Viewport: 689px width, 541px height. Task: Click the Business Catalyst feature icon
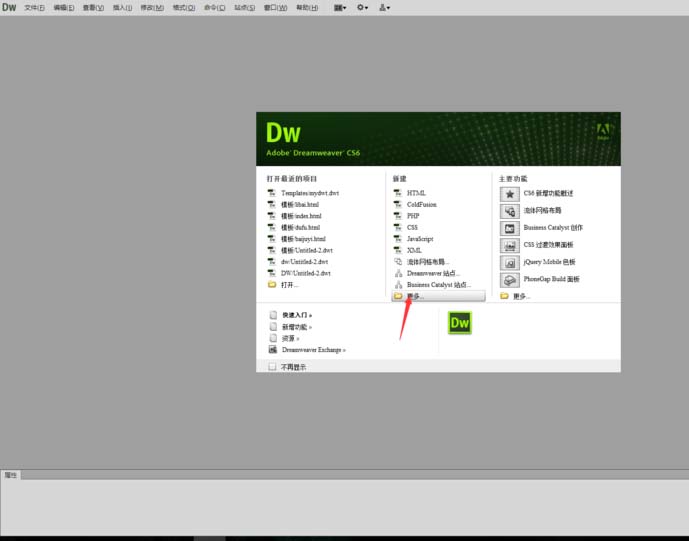point(509,228)
